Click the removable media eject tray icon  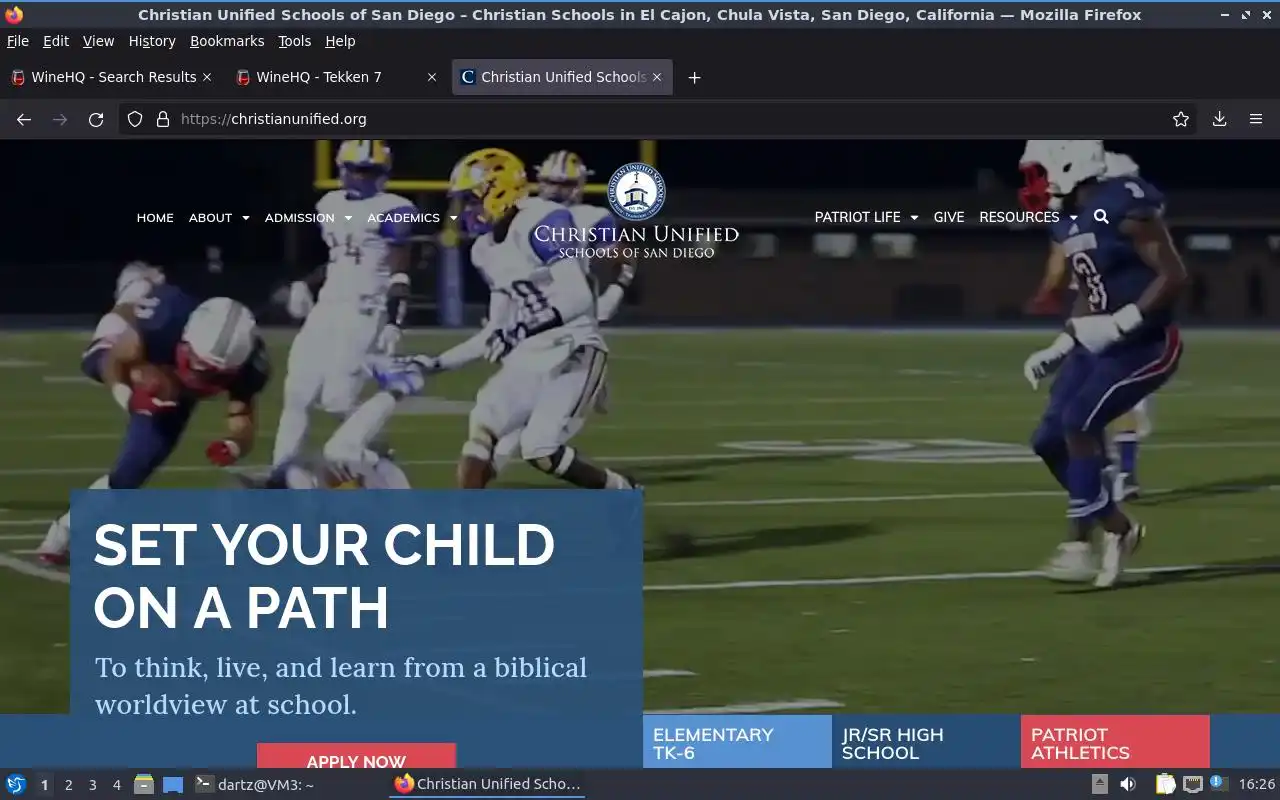1099,785
